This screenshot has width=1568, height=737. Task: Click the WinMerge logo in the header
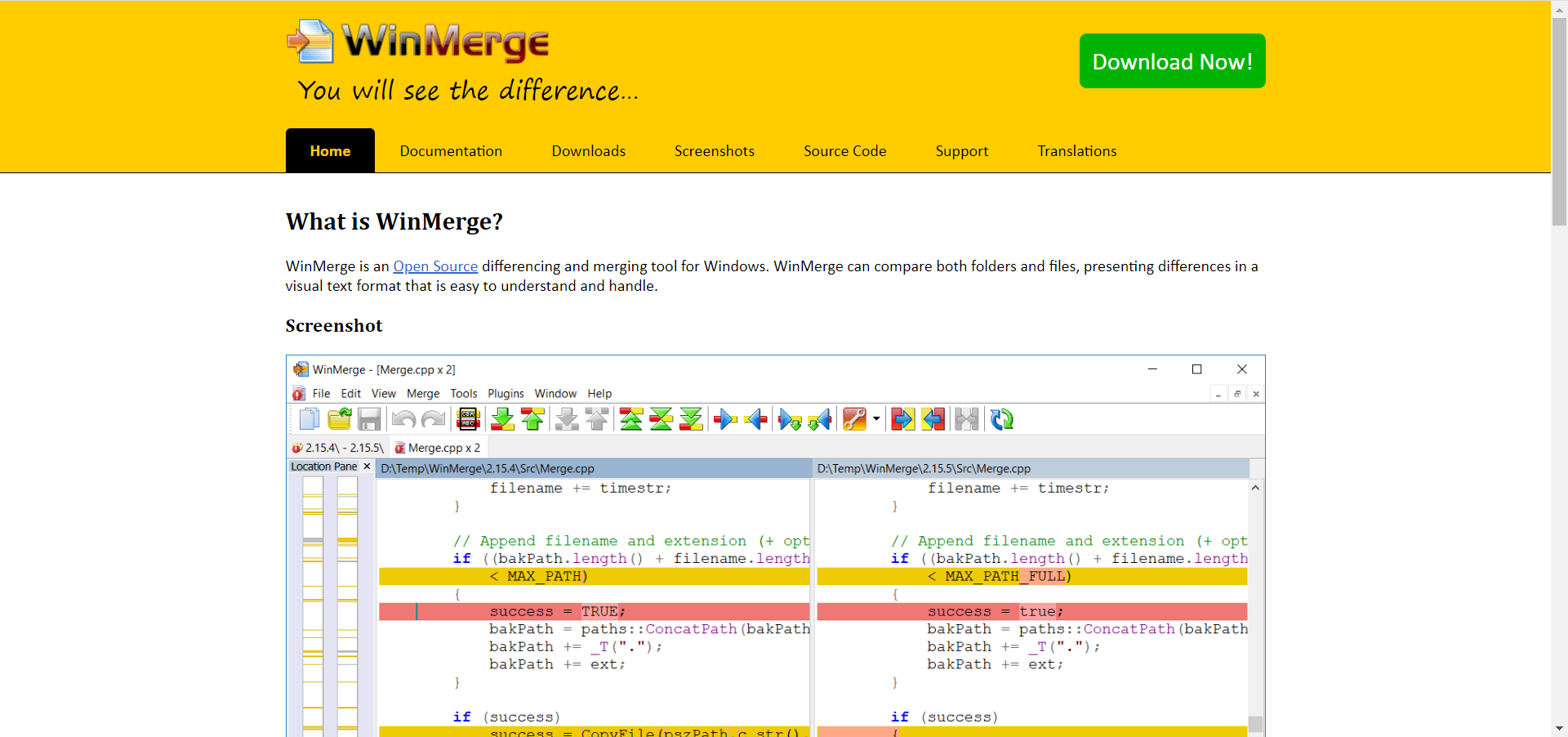coord(417,42)
